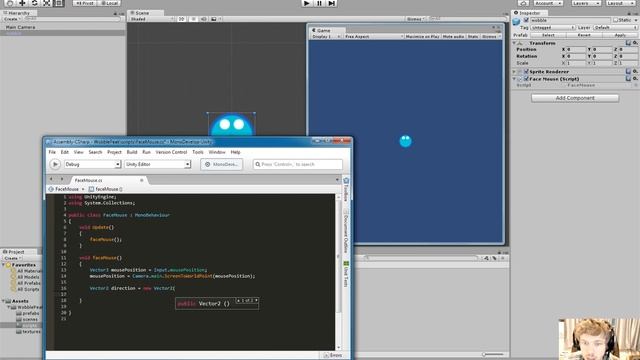Screen dimensions: 640x360
Task: Select the Rotate tool in Unity toolbar
Action: (34, 3)
